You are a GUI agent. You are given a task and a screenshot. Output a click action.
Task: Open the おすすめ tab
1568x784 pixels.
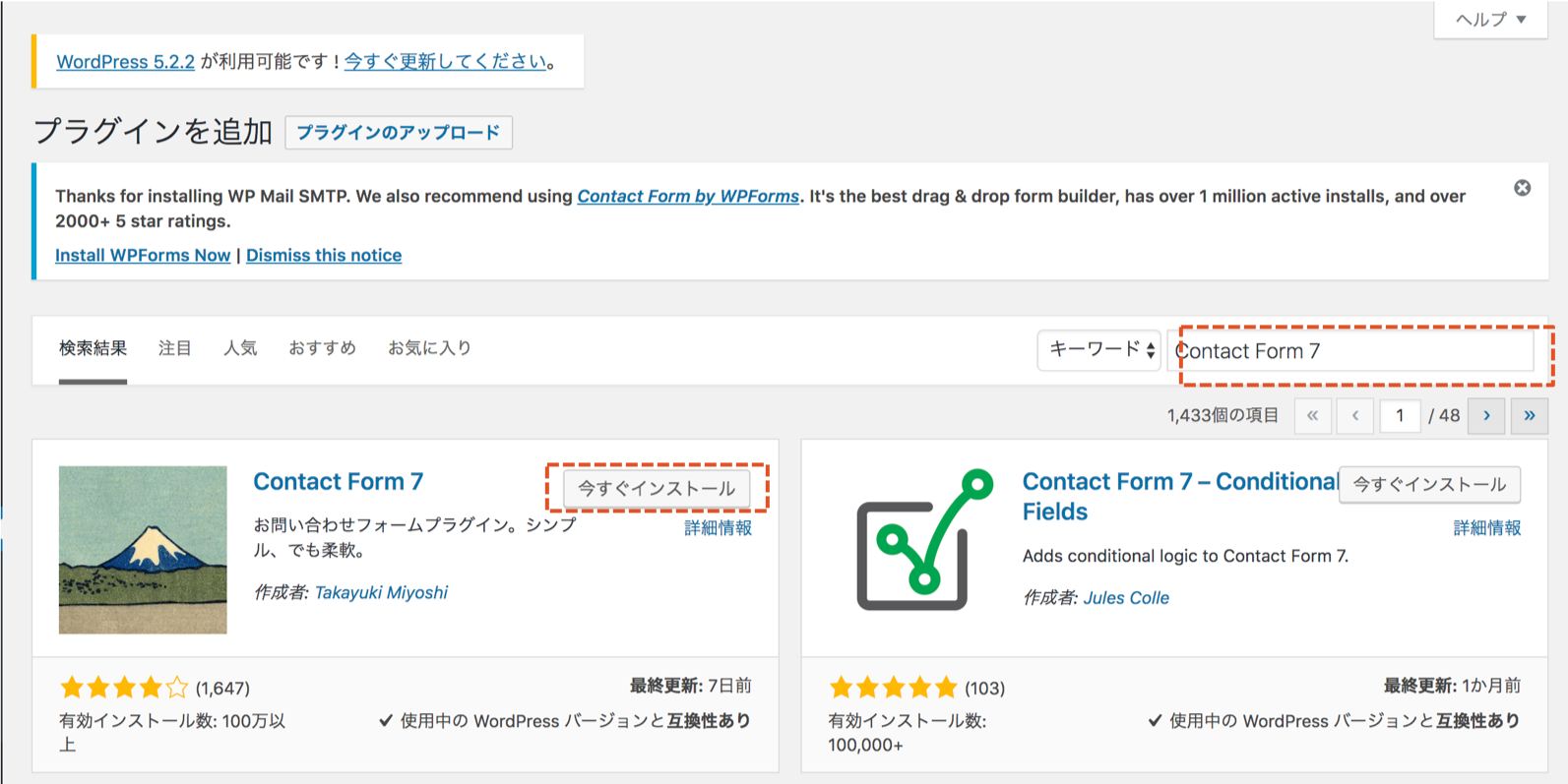(x=322, y=348)
